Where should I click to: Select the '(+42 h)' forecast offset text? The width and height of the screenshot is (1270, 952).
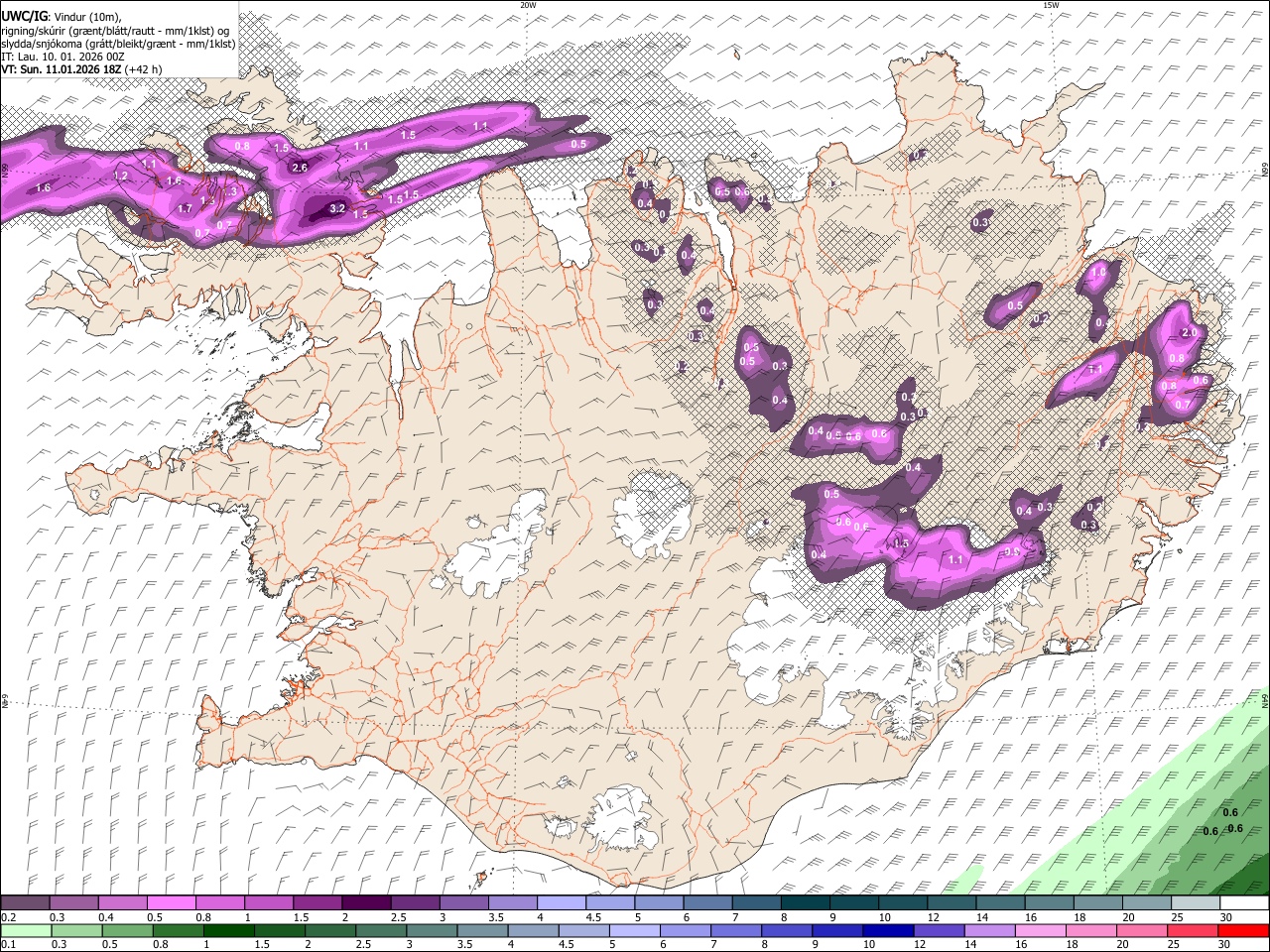[144, 69]
